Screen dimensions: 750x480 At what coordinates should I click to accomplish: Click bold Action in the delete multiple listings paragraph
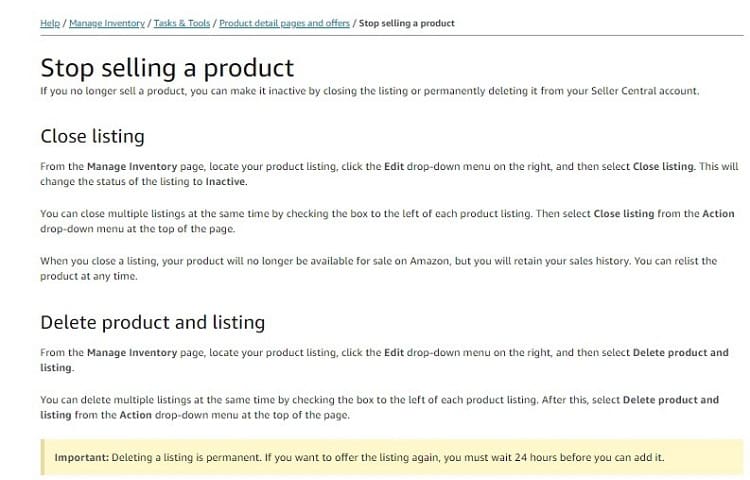point(135,415)
